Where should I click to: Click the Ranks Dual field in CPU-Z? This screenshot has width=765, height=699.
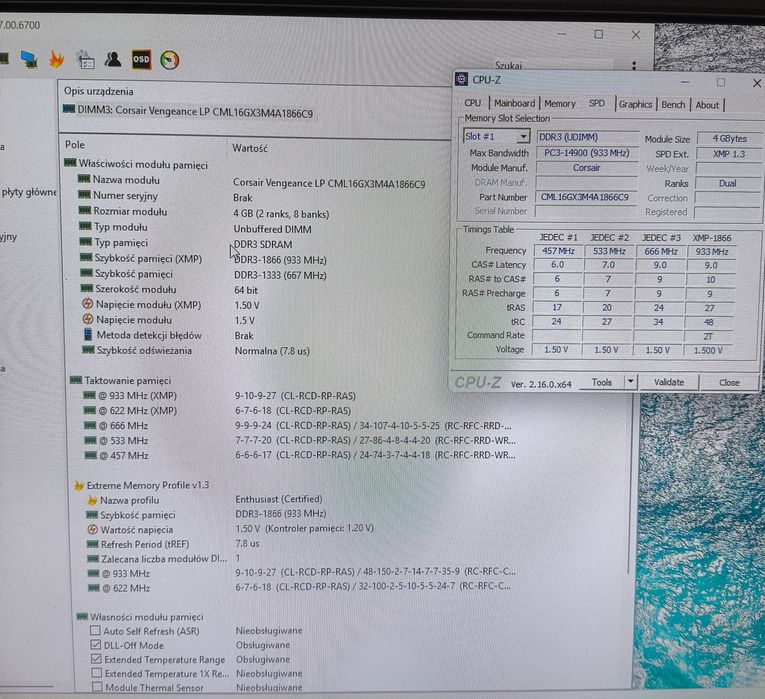pos(727,183)
